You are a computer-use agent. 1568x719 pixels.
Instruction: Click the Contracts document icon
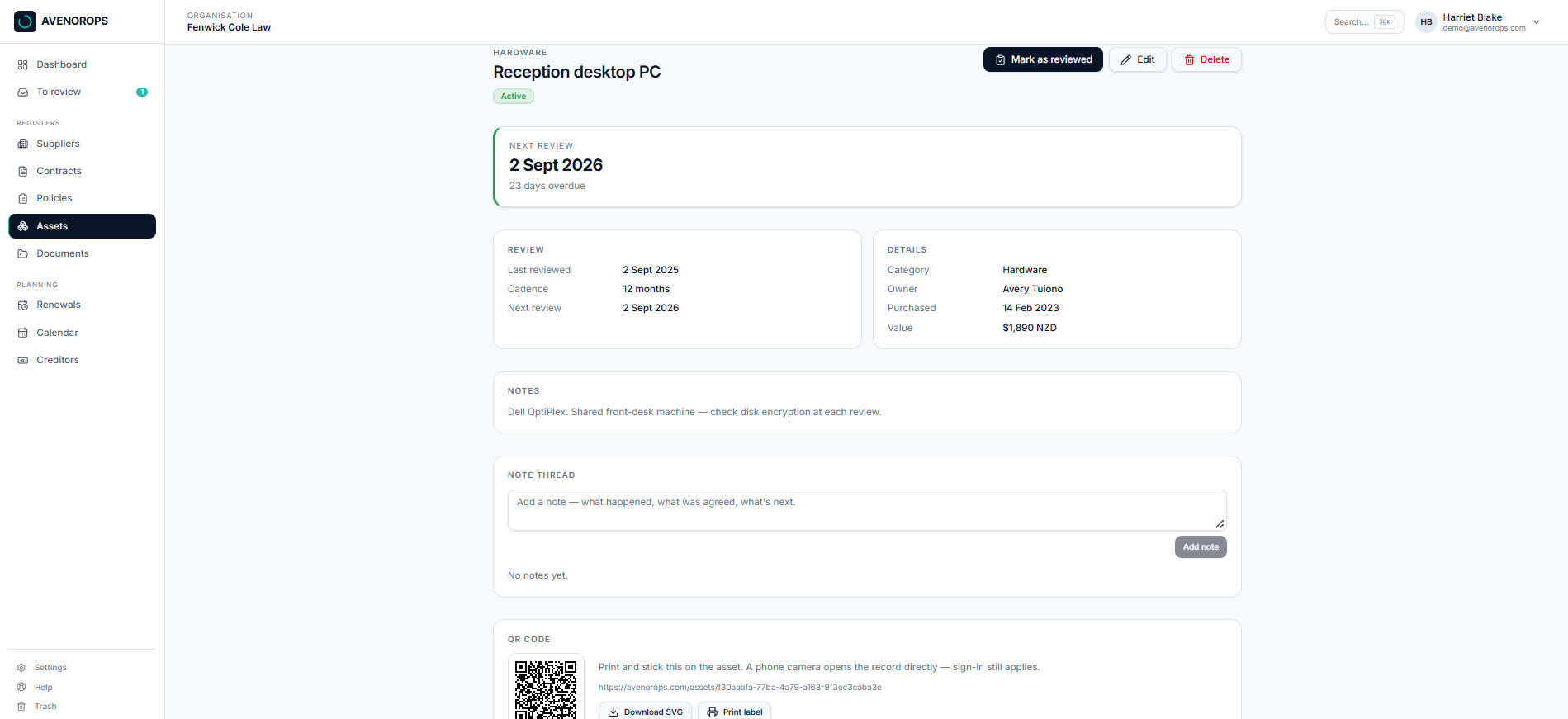click(x=23, y=171)
